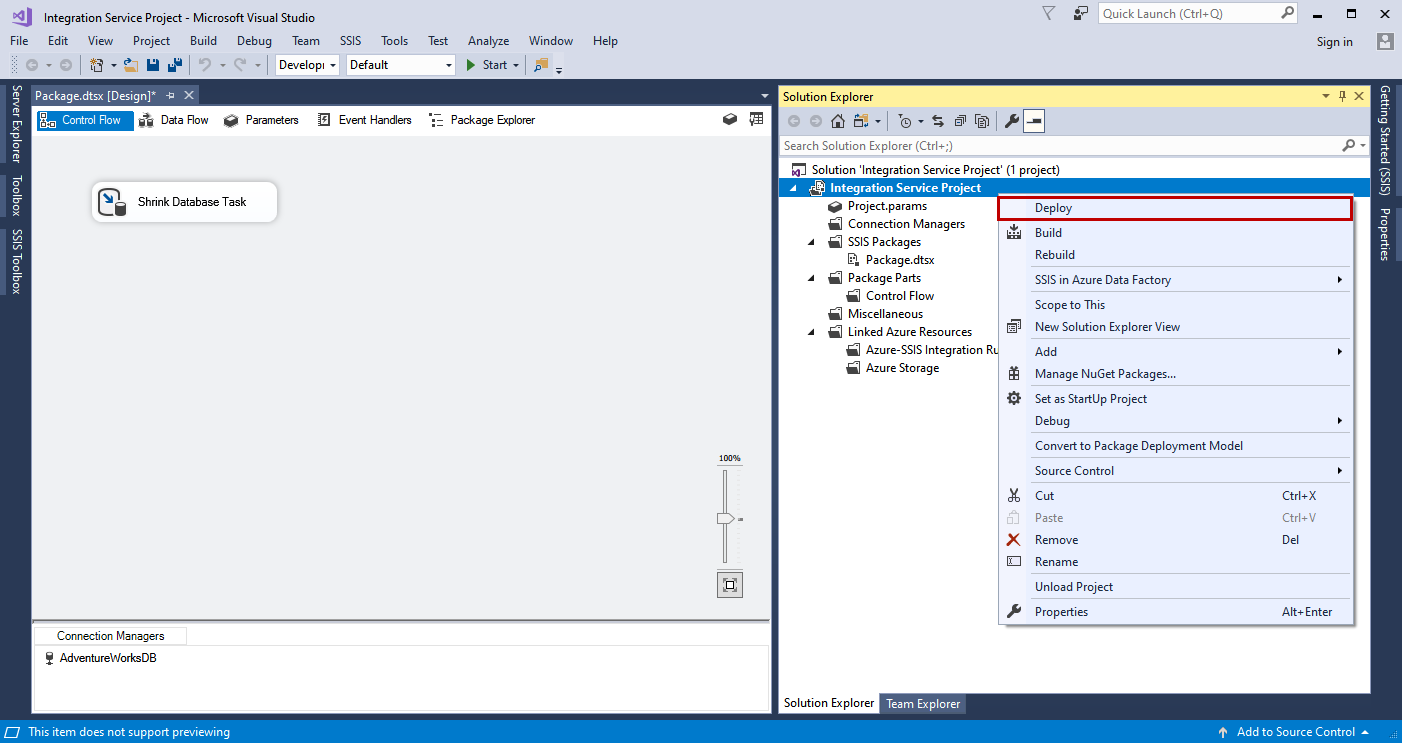Collapse the Linked Azure Resources node

coord(811,332)
